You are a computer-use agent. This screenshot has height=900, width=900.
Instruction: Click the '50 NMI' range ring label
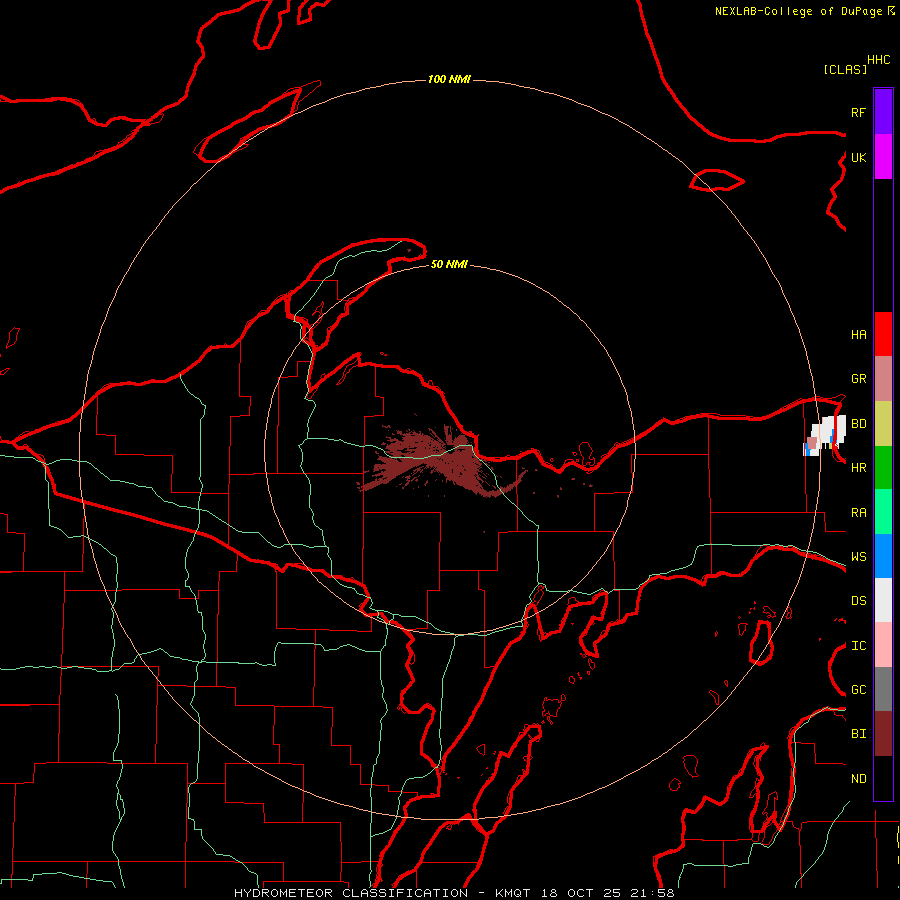tap(449, 264)
